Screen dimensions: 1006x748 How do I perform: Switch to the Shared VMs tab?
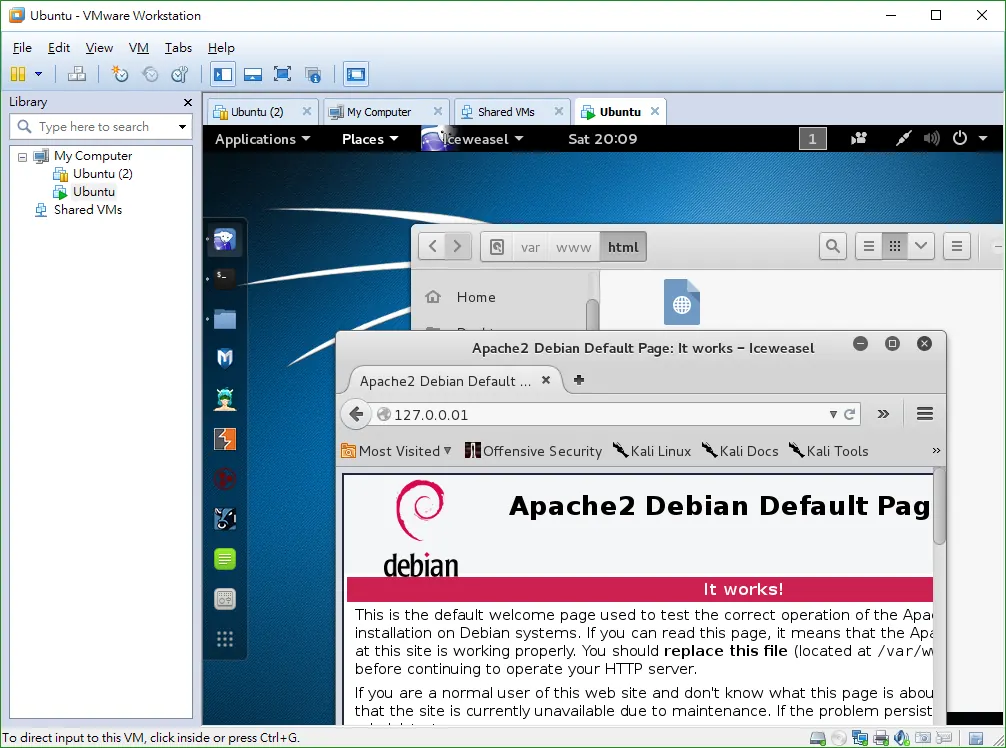[506, 112]
